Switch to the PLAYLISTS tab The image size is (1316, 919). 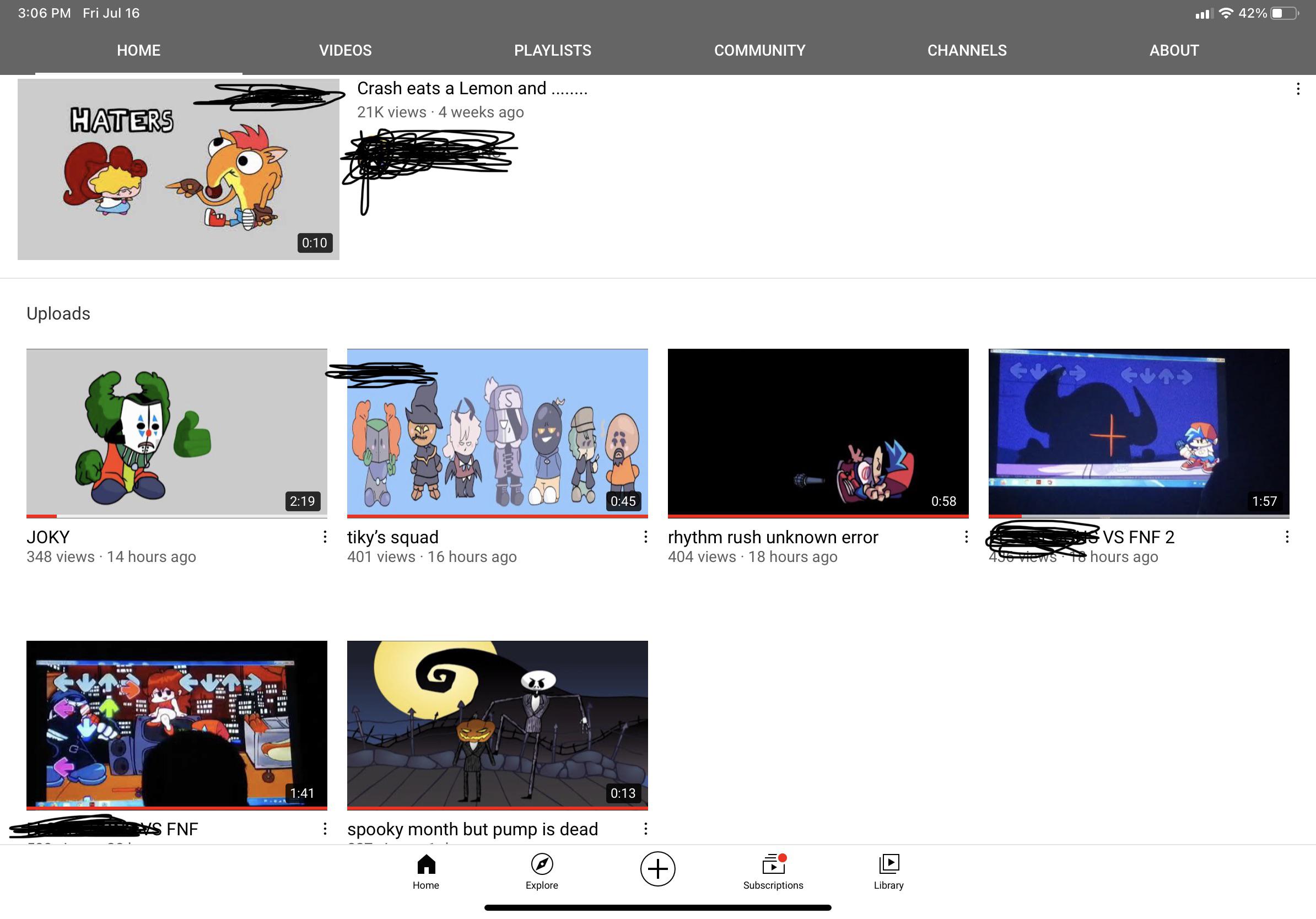553,51
